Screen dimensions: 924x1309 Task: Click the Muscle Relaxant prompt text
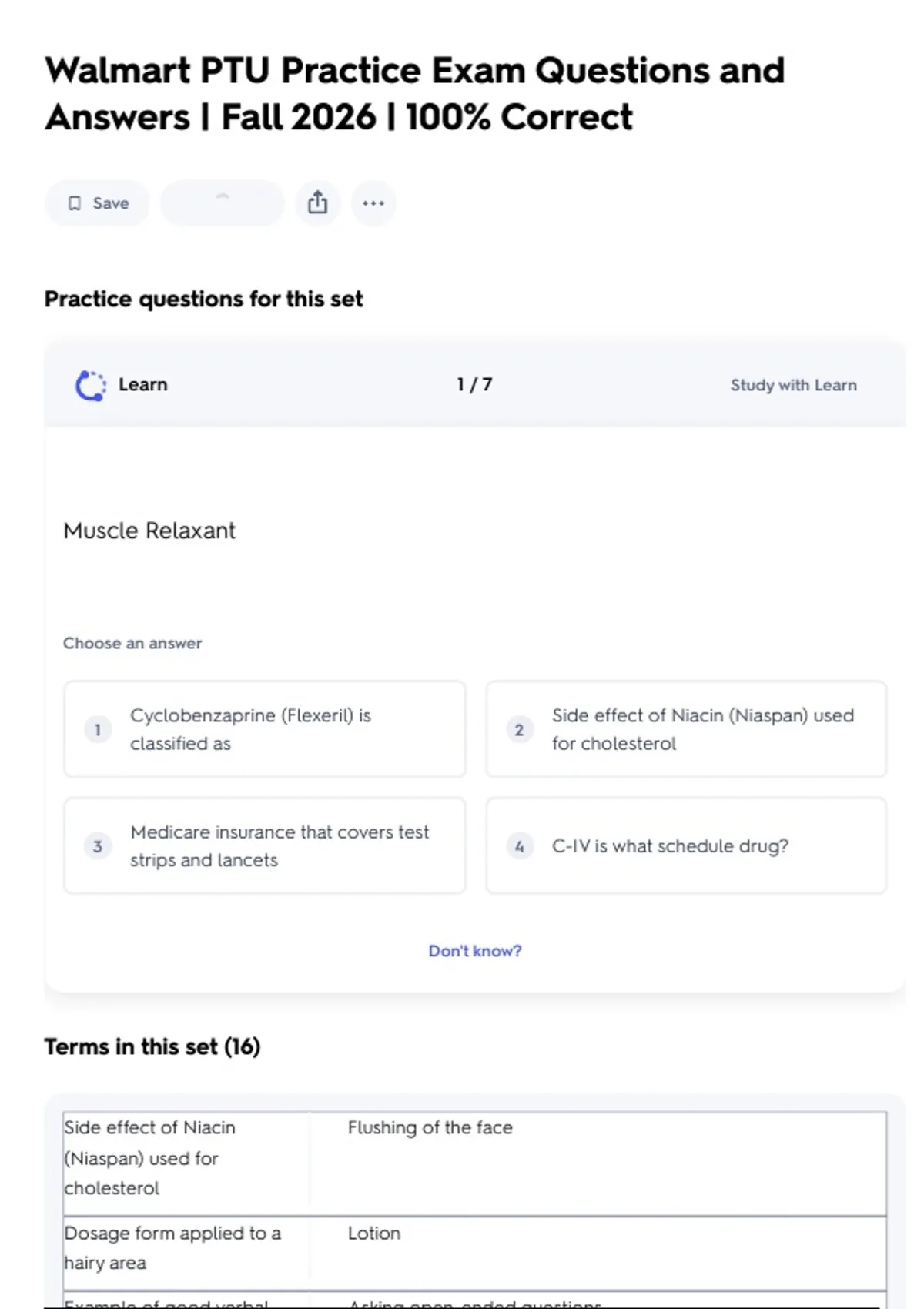[x=149, y=531]
